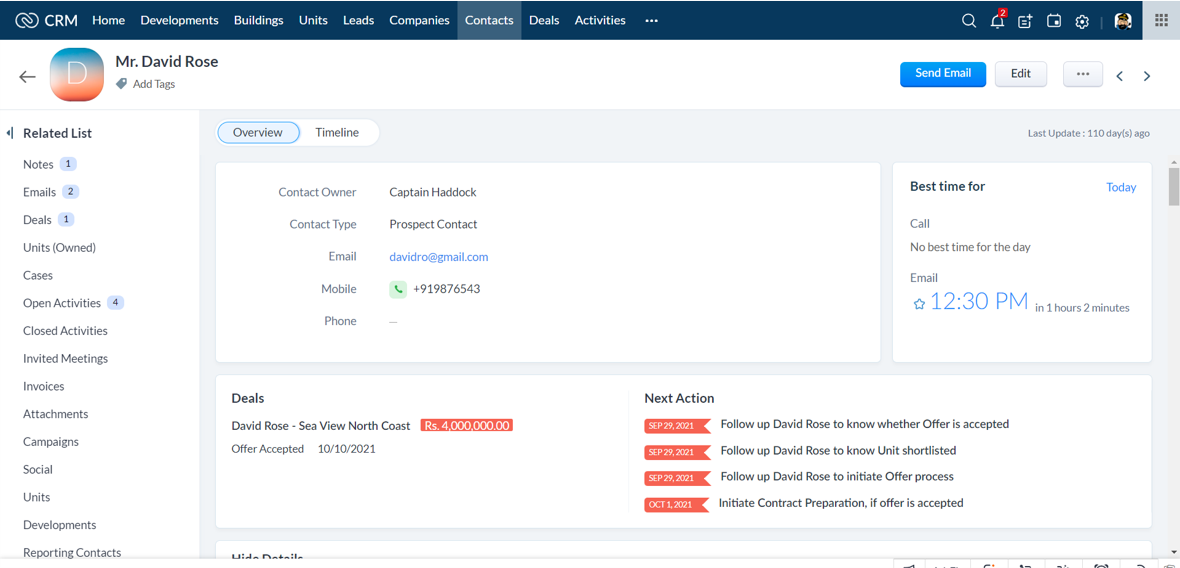
Task: Click the back arrow beside contact avatar
Action: [x=27, y=76]
